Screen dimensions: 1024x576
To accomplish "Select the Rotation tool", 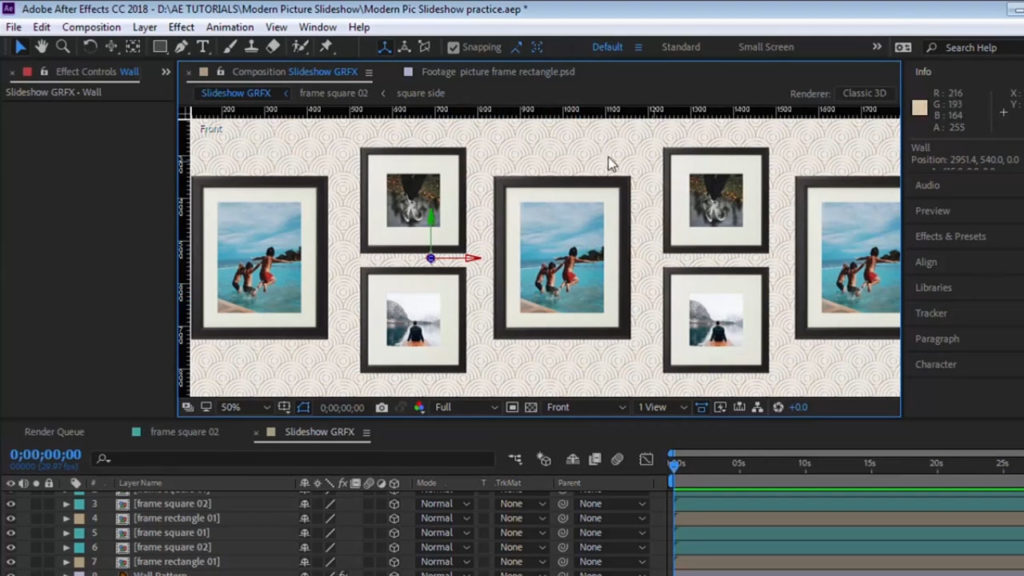I will (90, 47).
